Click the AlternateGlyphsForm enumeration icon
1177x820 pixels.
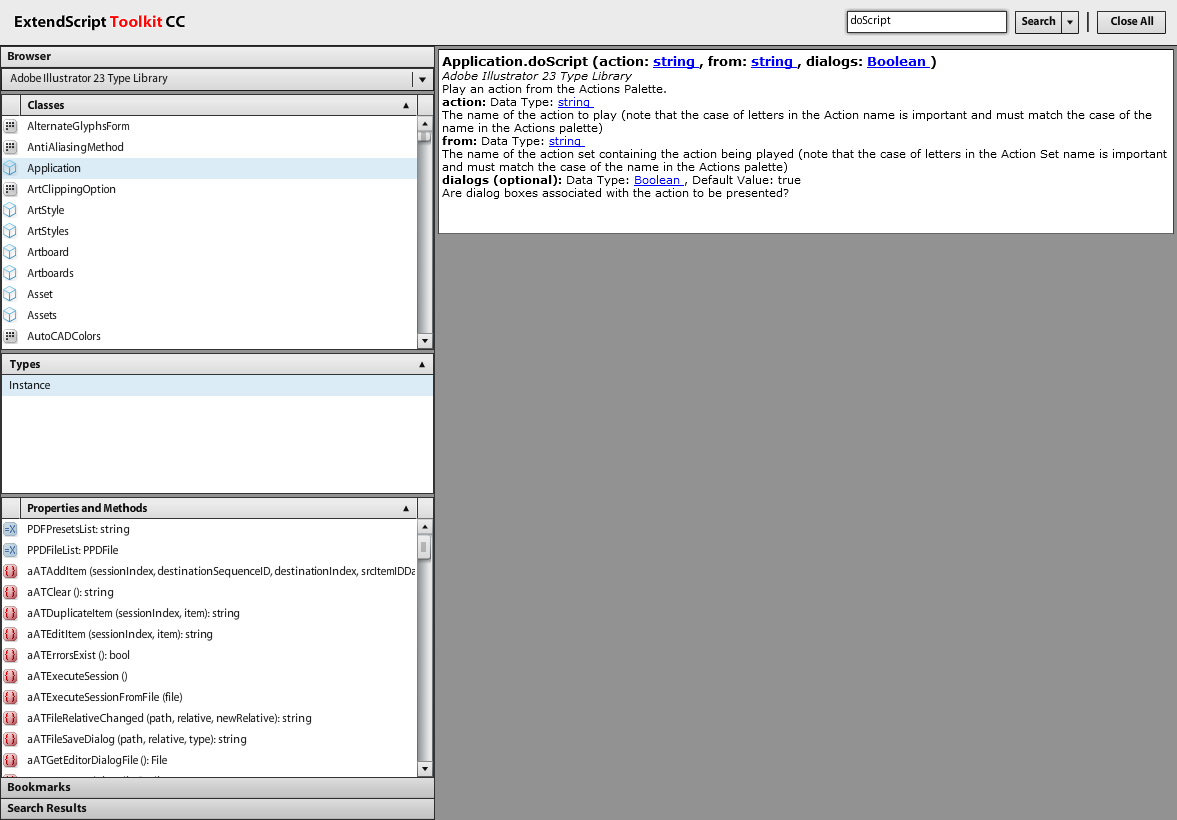click(x=11, y=126)
